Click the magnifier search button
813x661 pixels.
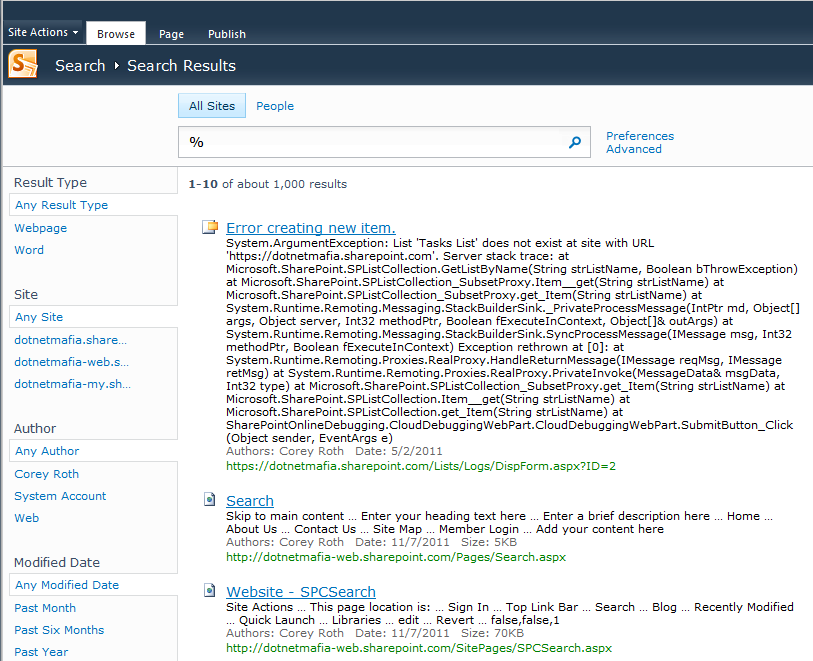click(574, 142)
